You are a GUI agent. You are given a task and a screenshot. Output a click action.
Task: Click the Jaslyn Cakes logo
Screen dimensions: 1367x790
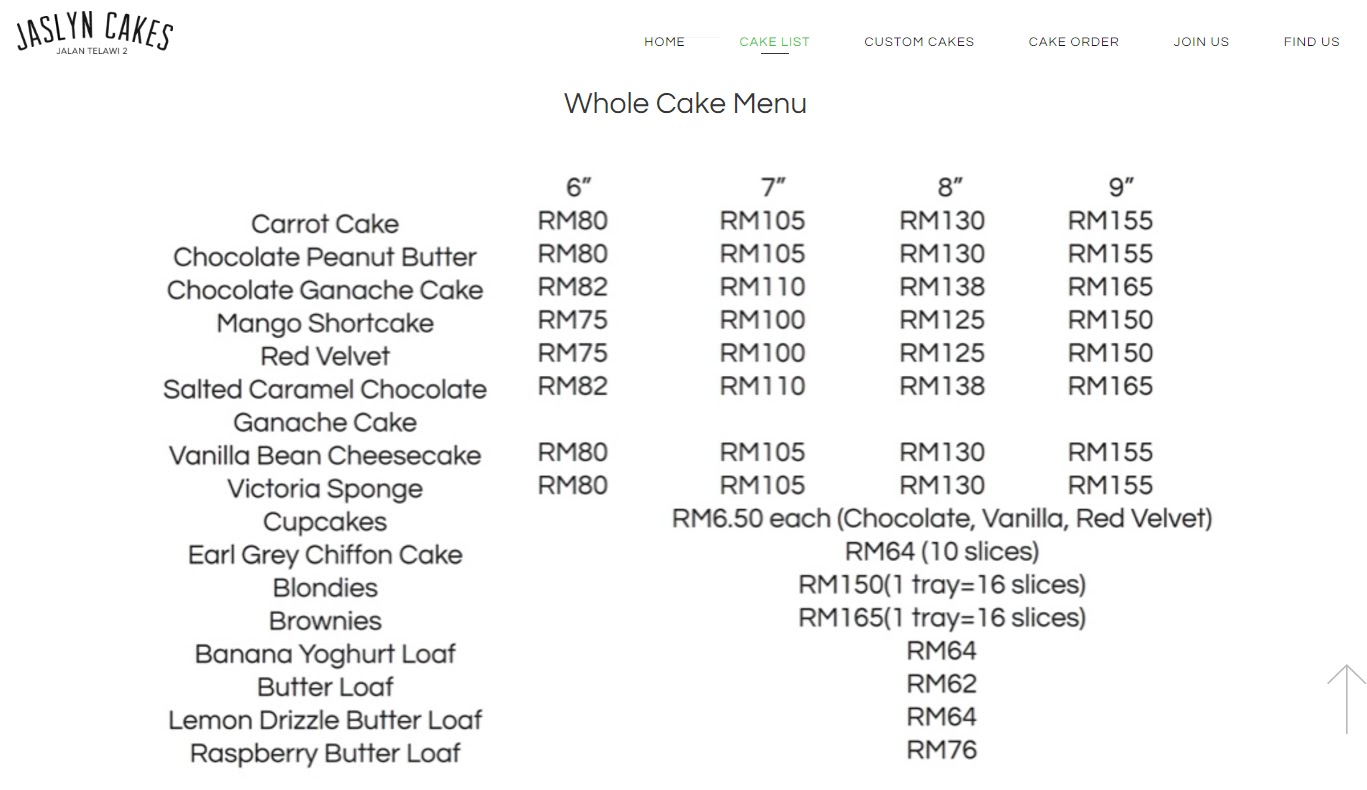point(95,35)
